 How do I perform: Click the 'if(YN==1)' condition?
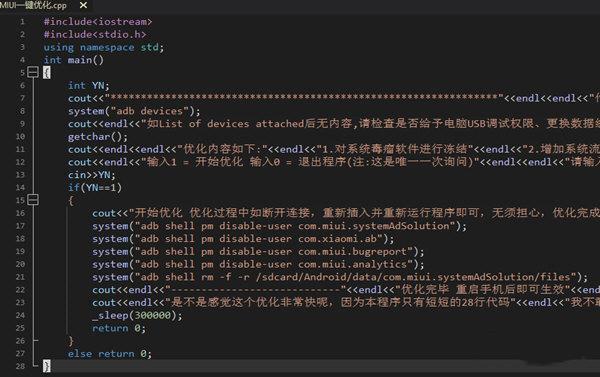95,188
